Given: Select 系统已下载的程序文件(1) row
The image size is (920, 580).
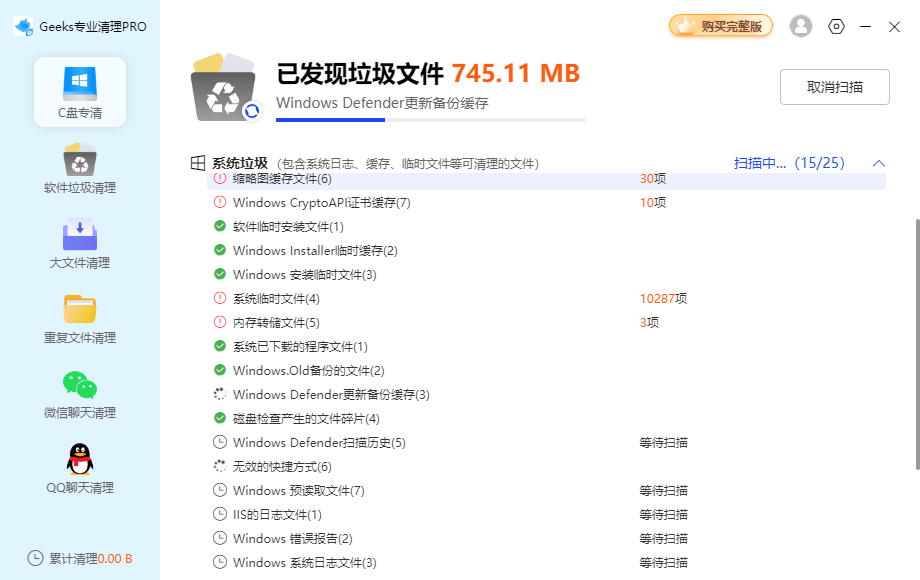Looking at the screenshot, I should tap(546, 347).
